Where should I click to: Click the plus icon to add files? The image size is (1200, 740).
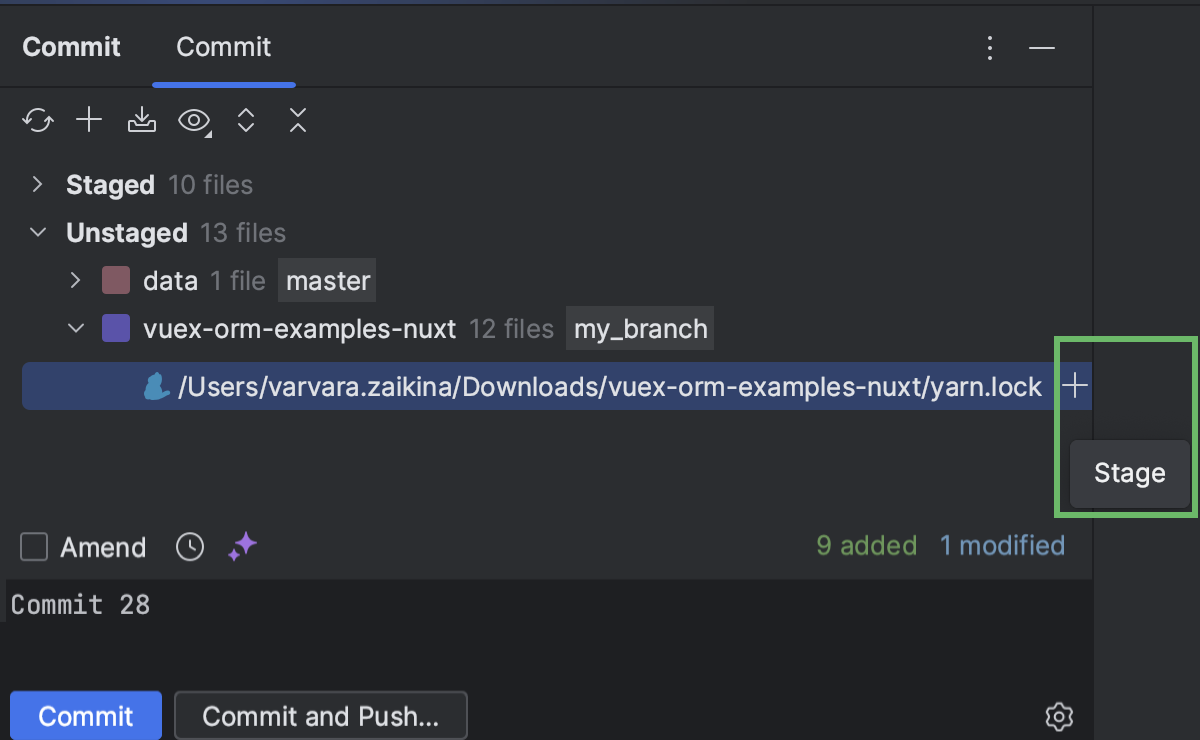coord(89,119)
